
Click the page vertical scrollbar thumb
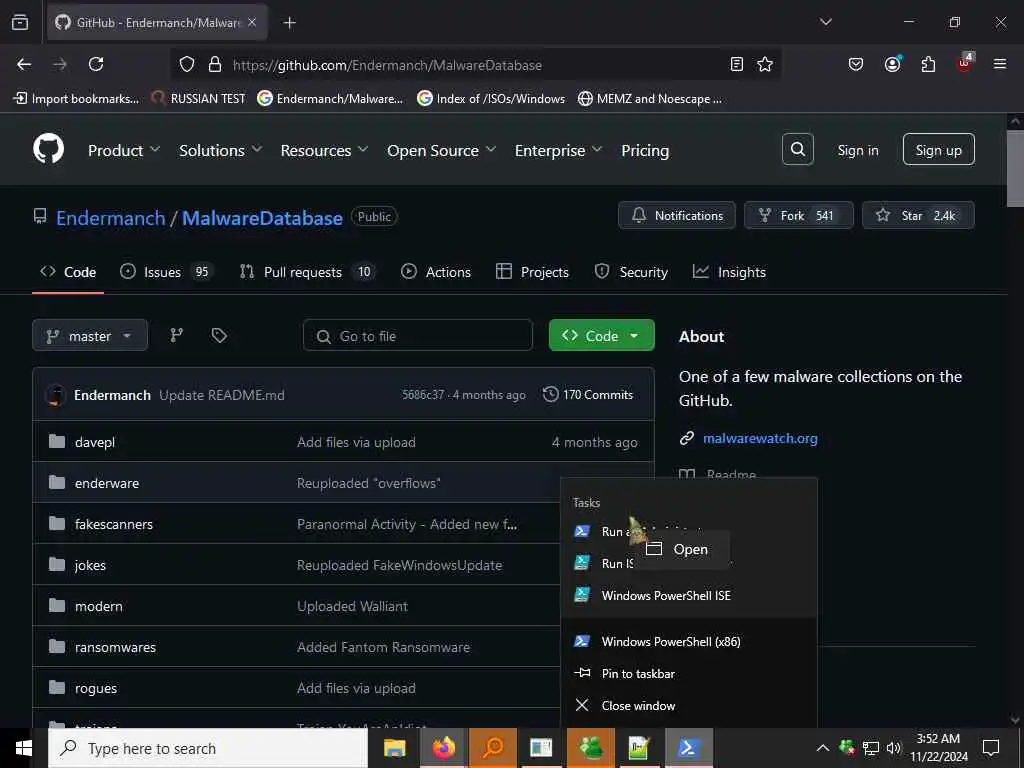tap(1015, 169)
